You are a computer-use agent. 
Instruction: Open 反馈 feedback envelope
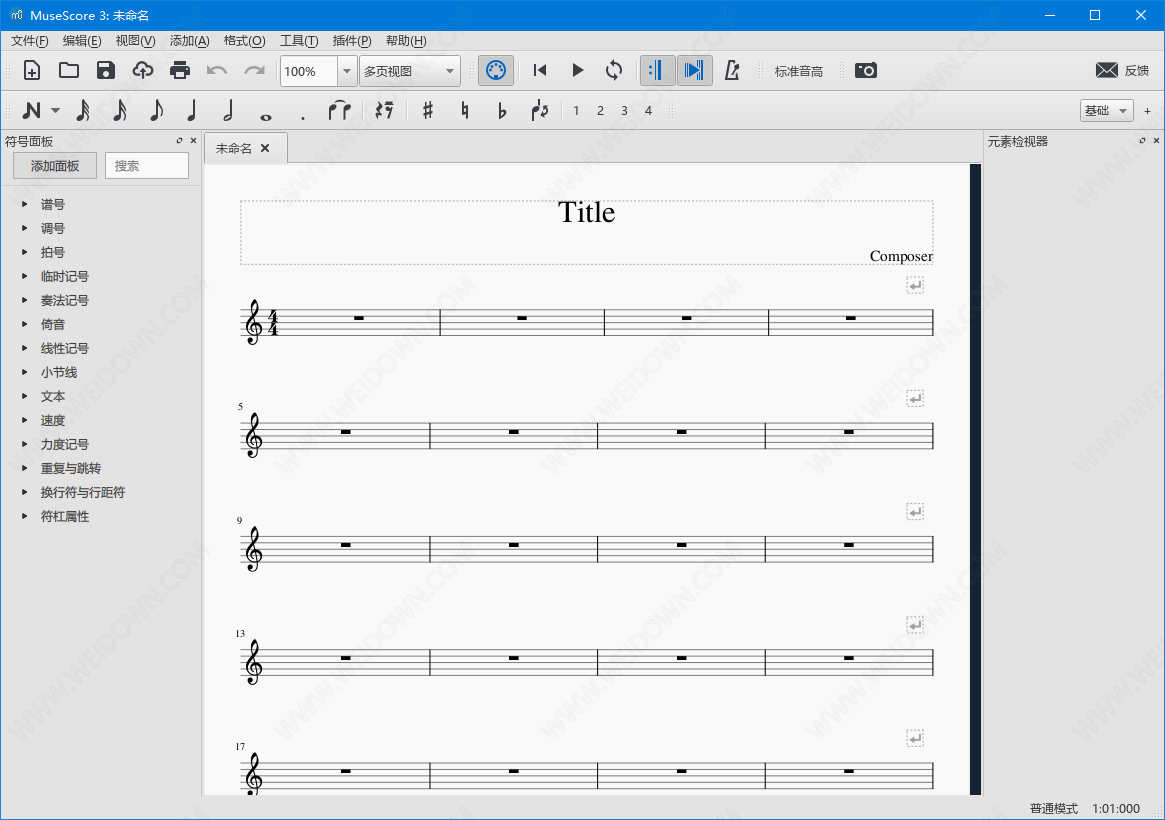coord(1122,71)
